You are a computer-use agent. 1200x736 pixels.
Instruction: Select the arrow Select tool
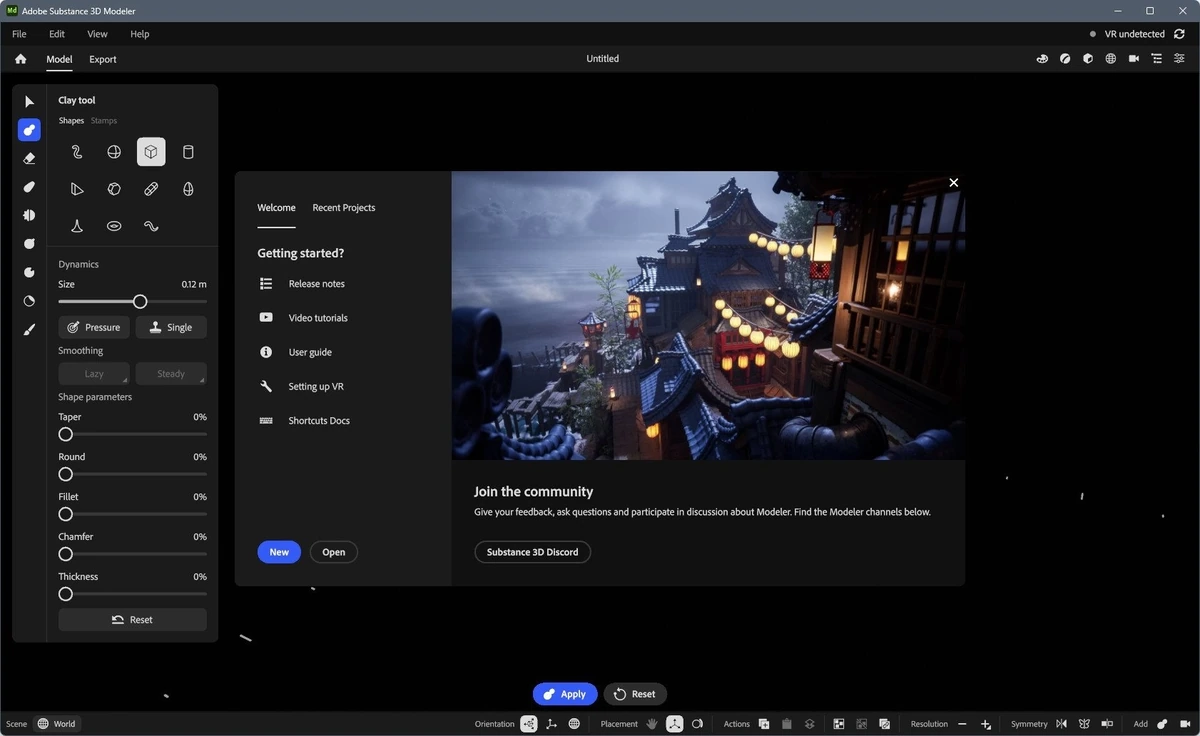[x=29, y=101]
